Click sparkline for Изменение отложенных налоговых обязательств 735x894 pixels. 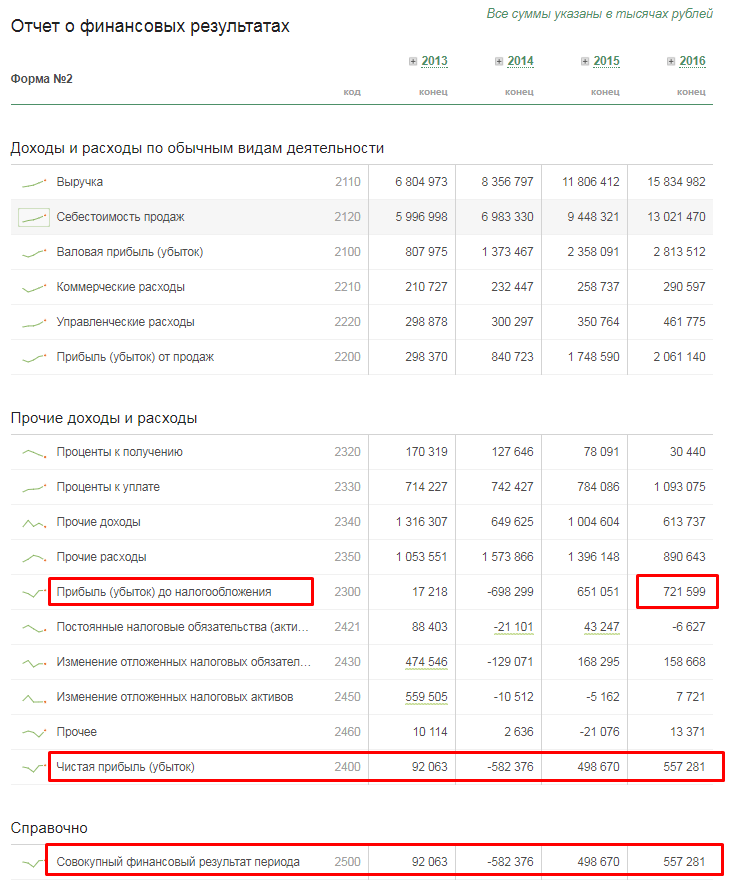[34, 663]
